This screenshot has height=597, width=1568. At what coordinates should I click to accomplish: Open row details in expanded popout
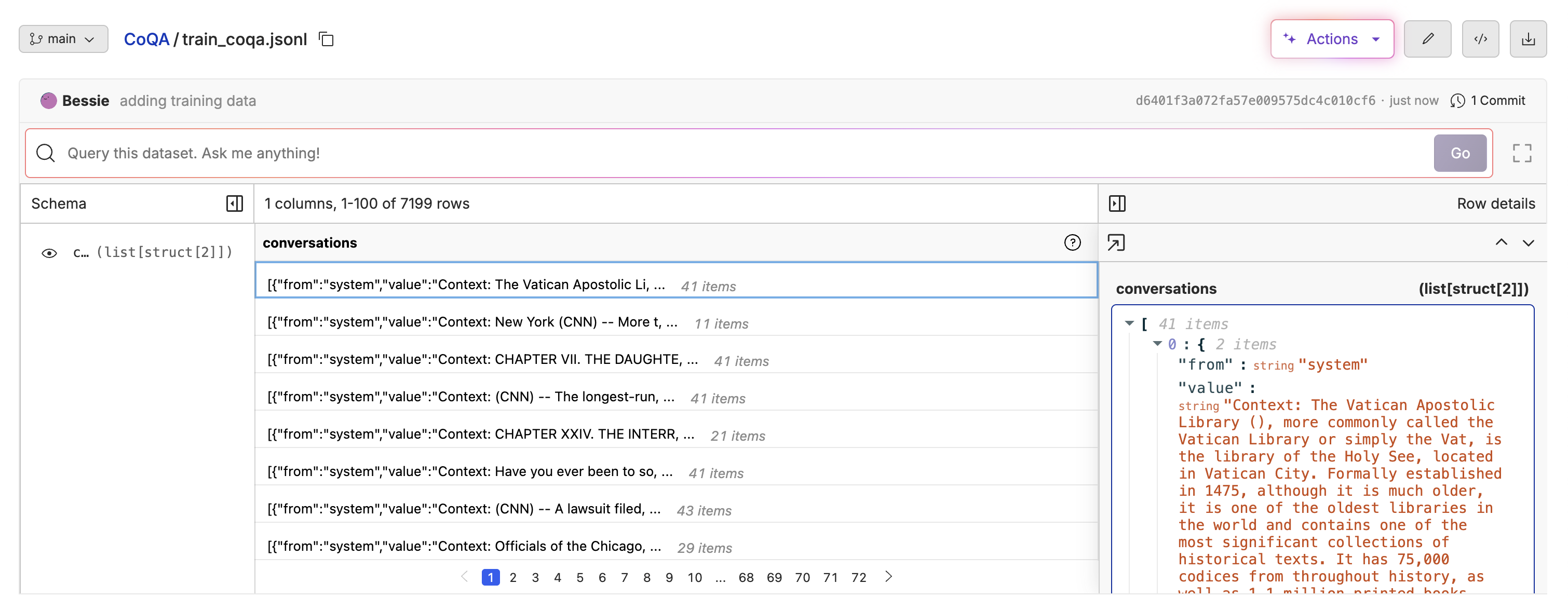tap(1116, 243)
